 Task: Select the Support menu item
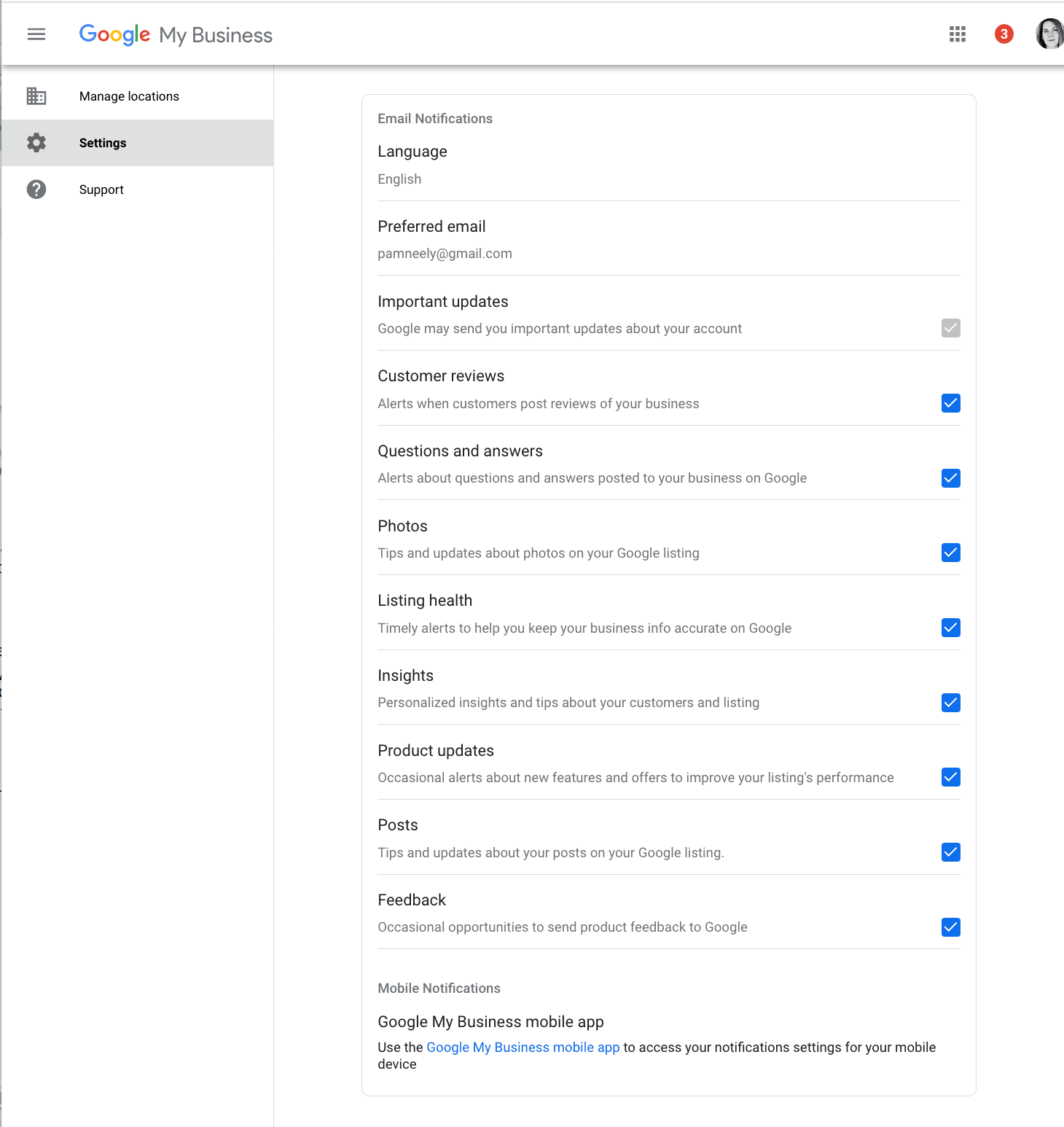(x=137, y=190)
